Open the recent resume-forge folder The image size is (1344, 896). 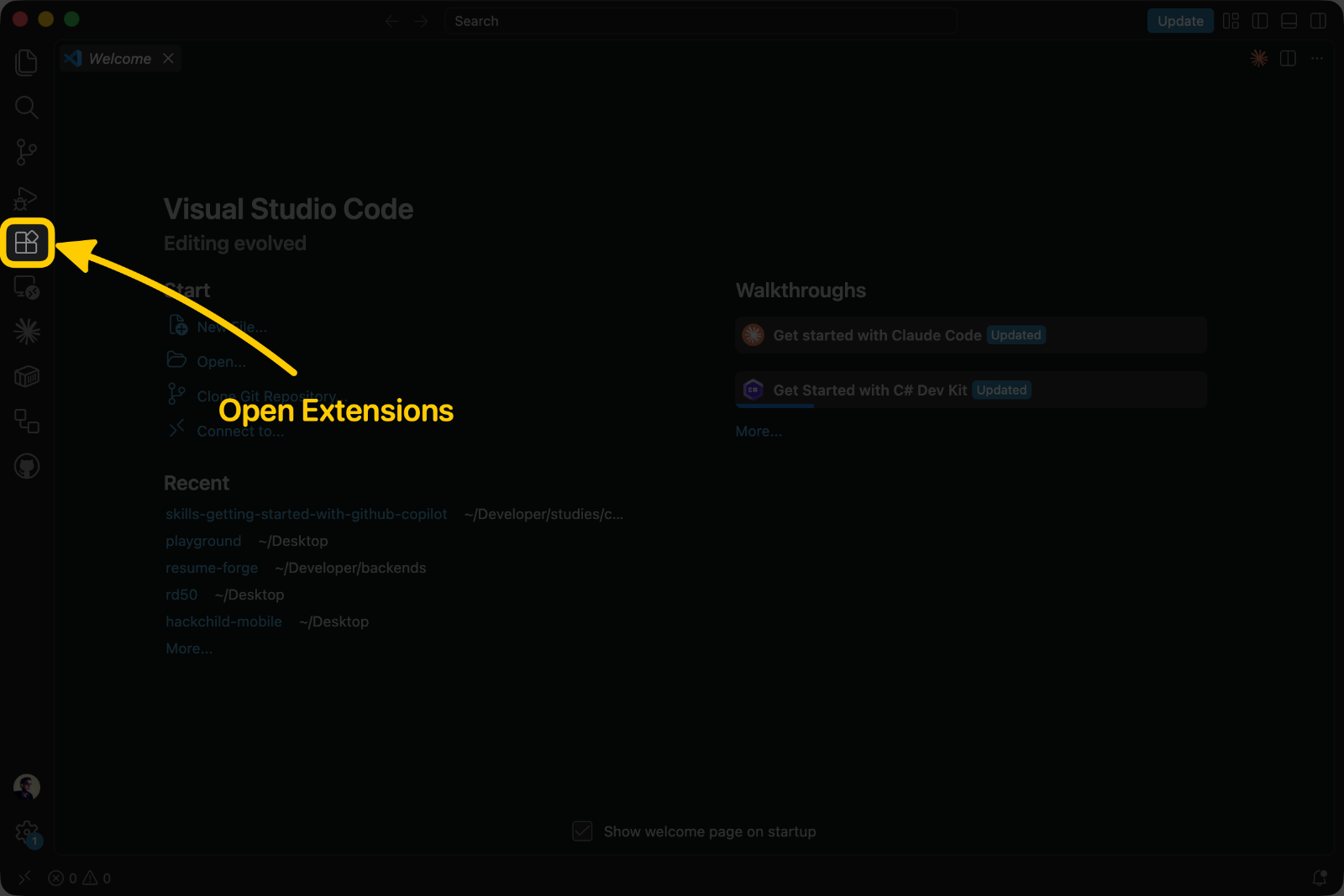pyautogui.click(x=212, y=568)
